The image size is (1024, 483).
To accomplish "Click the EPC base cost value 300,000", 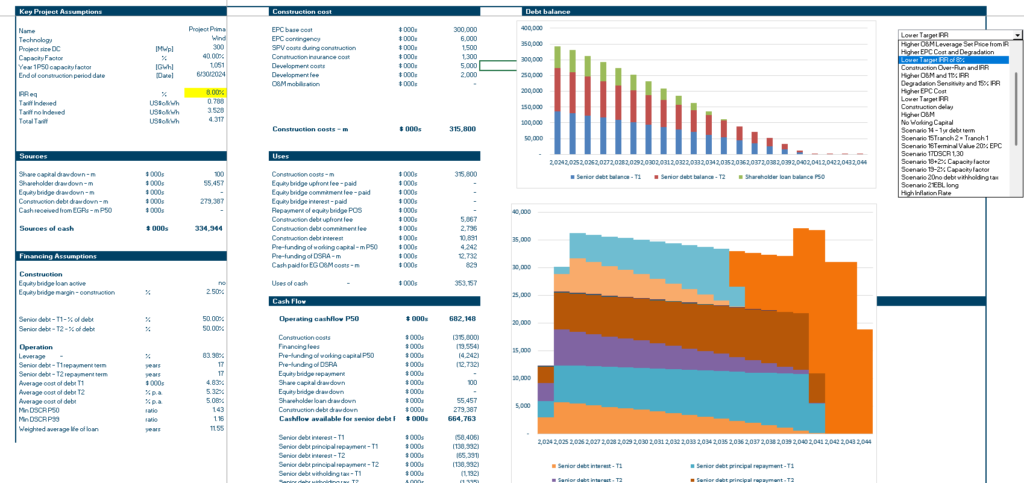I will (x=465, y=30).
